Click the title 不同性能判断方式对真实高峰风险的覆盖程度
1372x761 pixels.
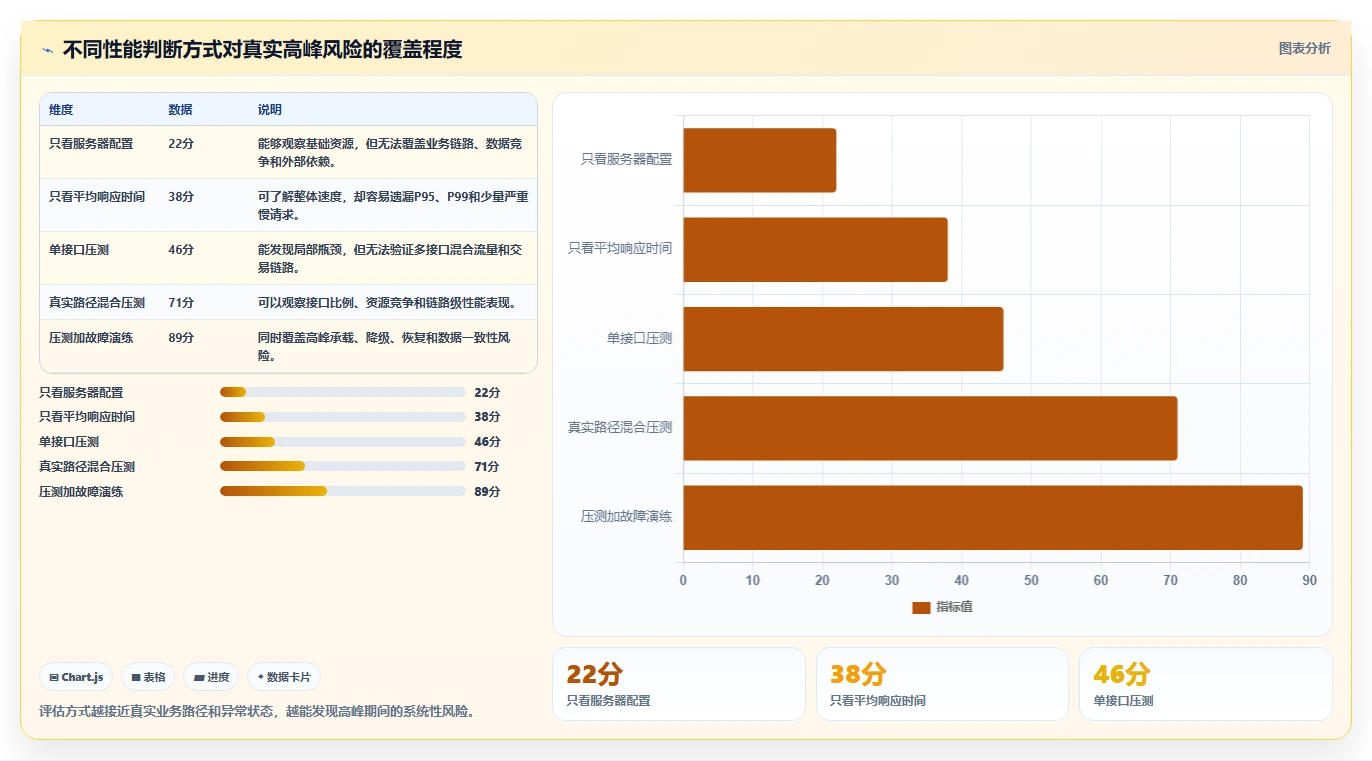coord(262,49)
